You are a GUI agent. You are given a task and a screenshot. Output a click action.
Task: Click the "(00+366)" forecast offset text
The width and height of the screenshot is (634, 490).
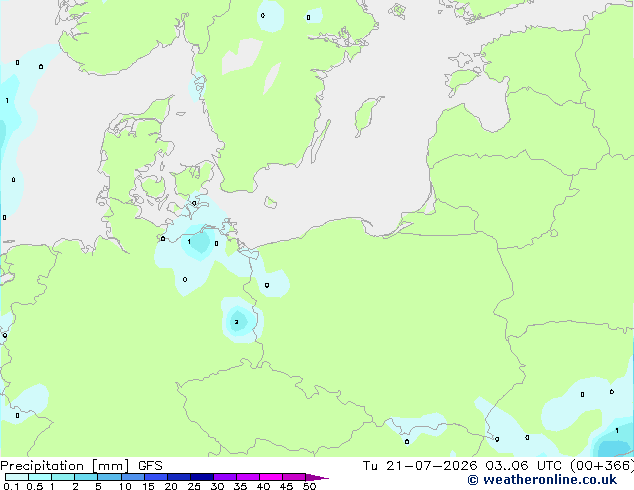(602, 466)
